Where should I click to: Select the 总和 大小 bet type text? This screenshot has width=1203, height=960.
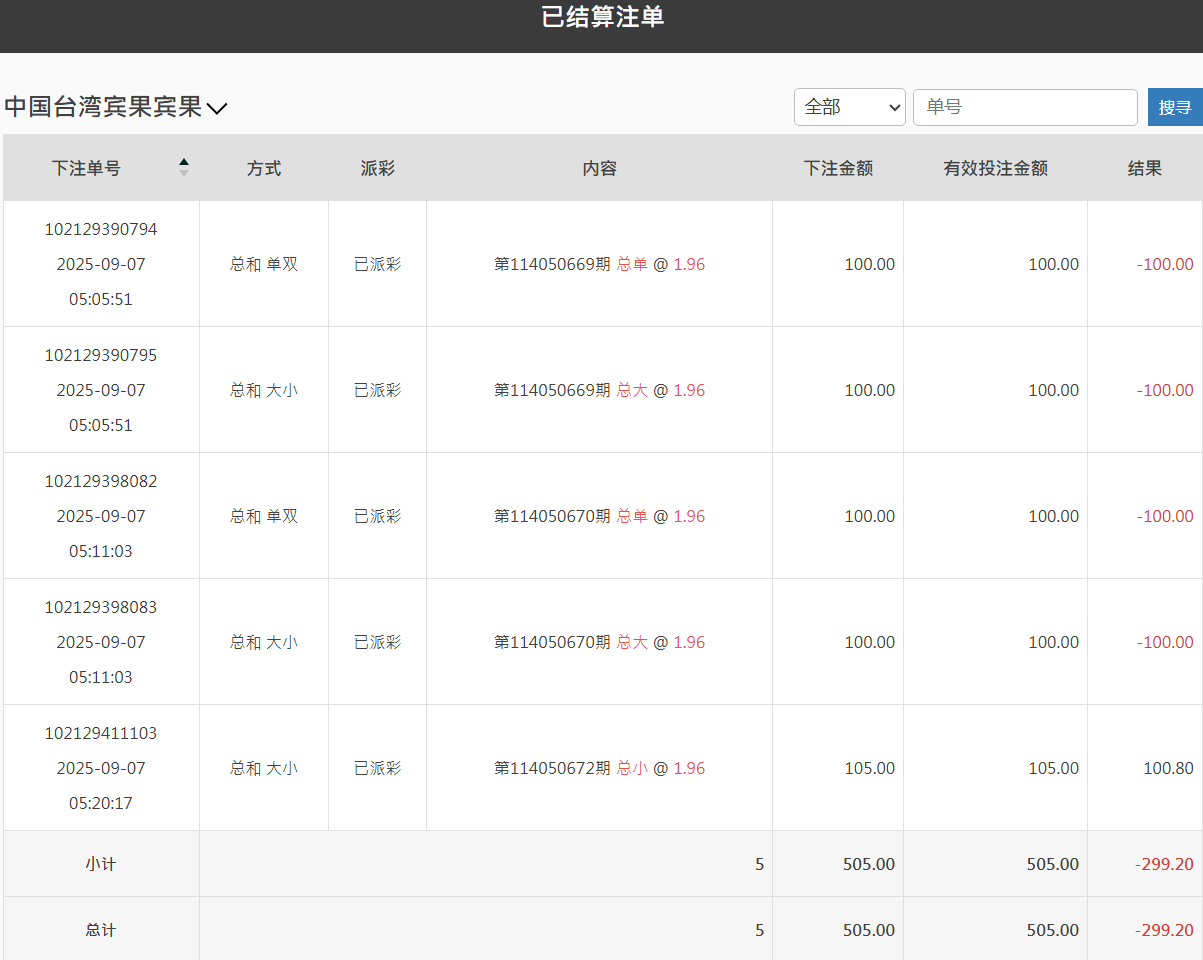[263, 390]
